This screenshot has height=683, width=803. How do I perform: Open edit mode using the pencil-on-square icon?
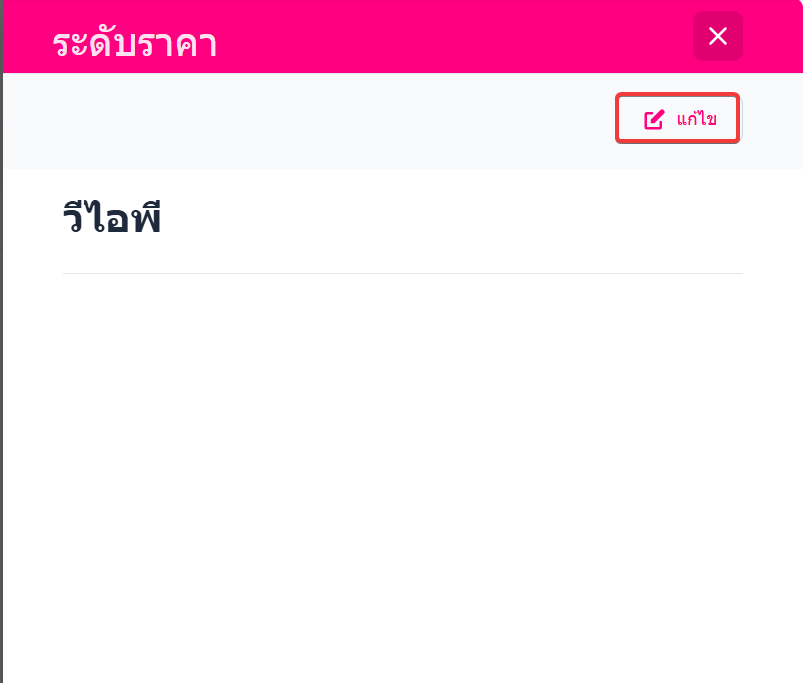[x=654, y=120]
